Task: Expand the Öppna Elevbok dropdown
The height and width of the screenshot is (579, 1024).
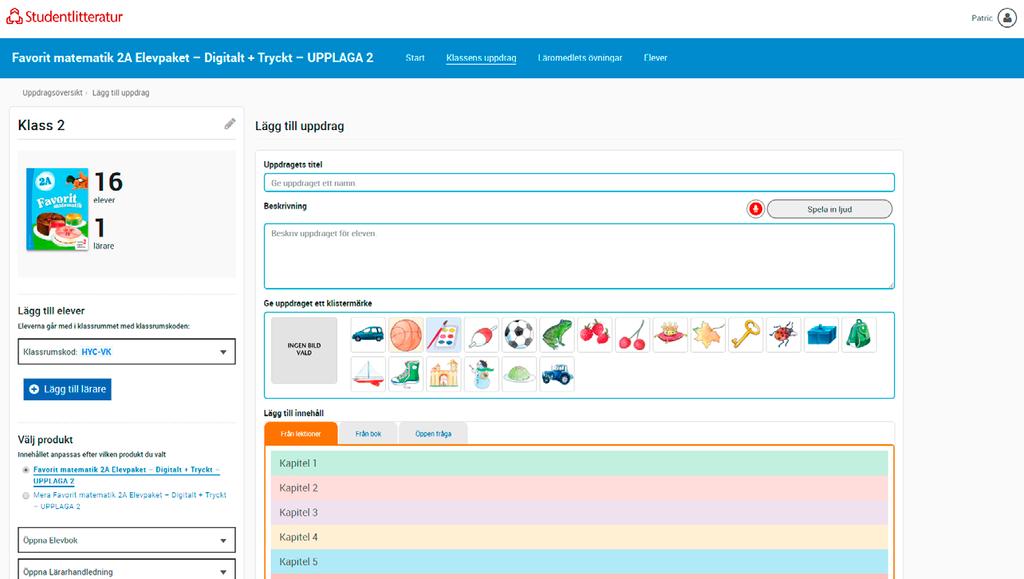Action: 127,540
